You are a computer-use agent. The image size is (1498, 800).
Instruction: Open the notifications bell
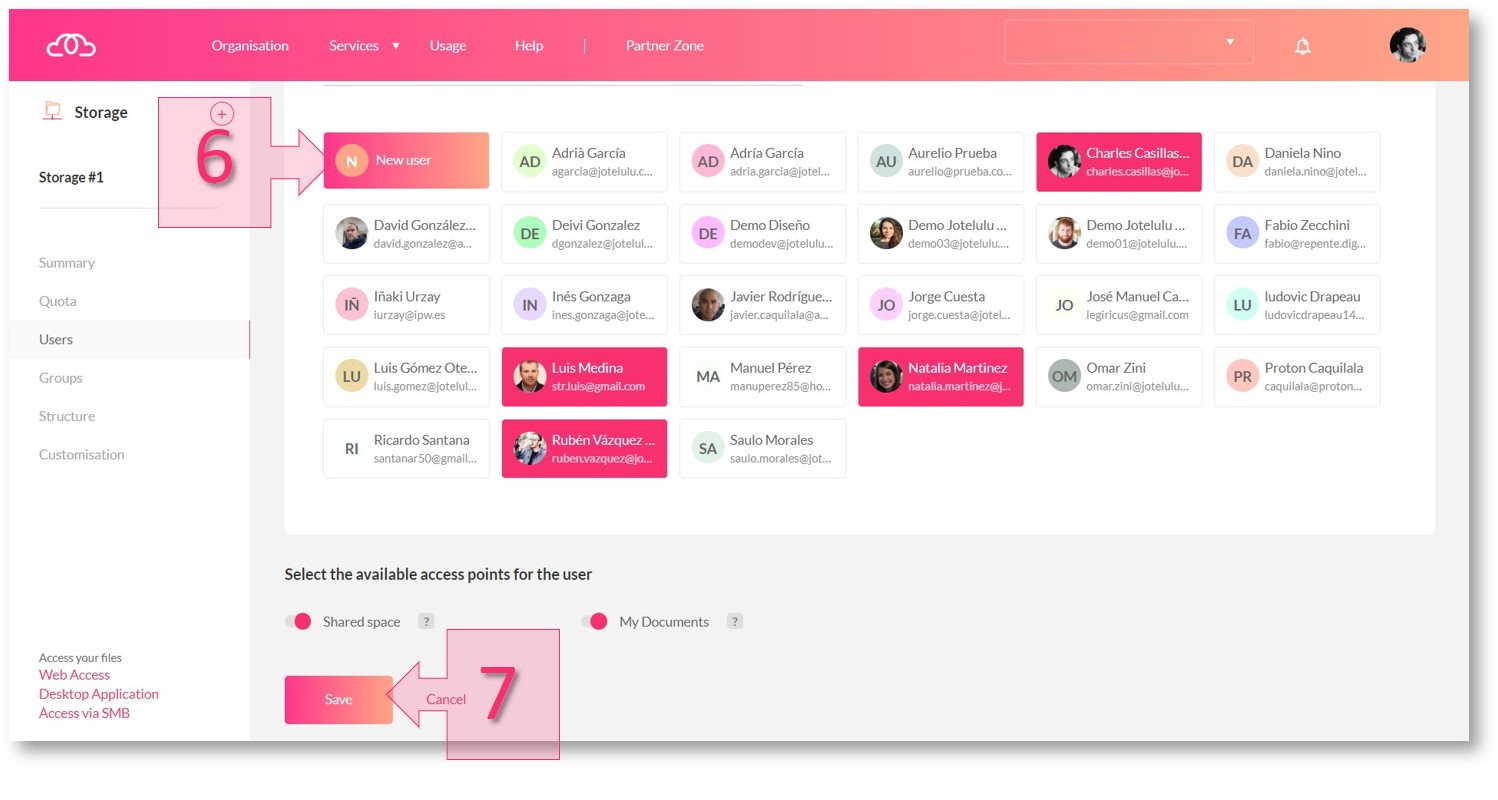pyautogui.click(x=1302, y=46)
